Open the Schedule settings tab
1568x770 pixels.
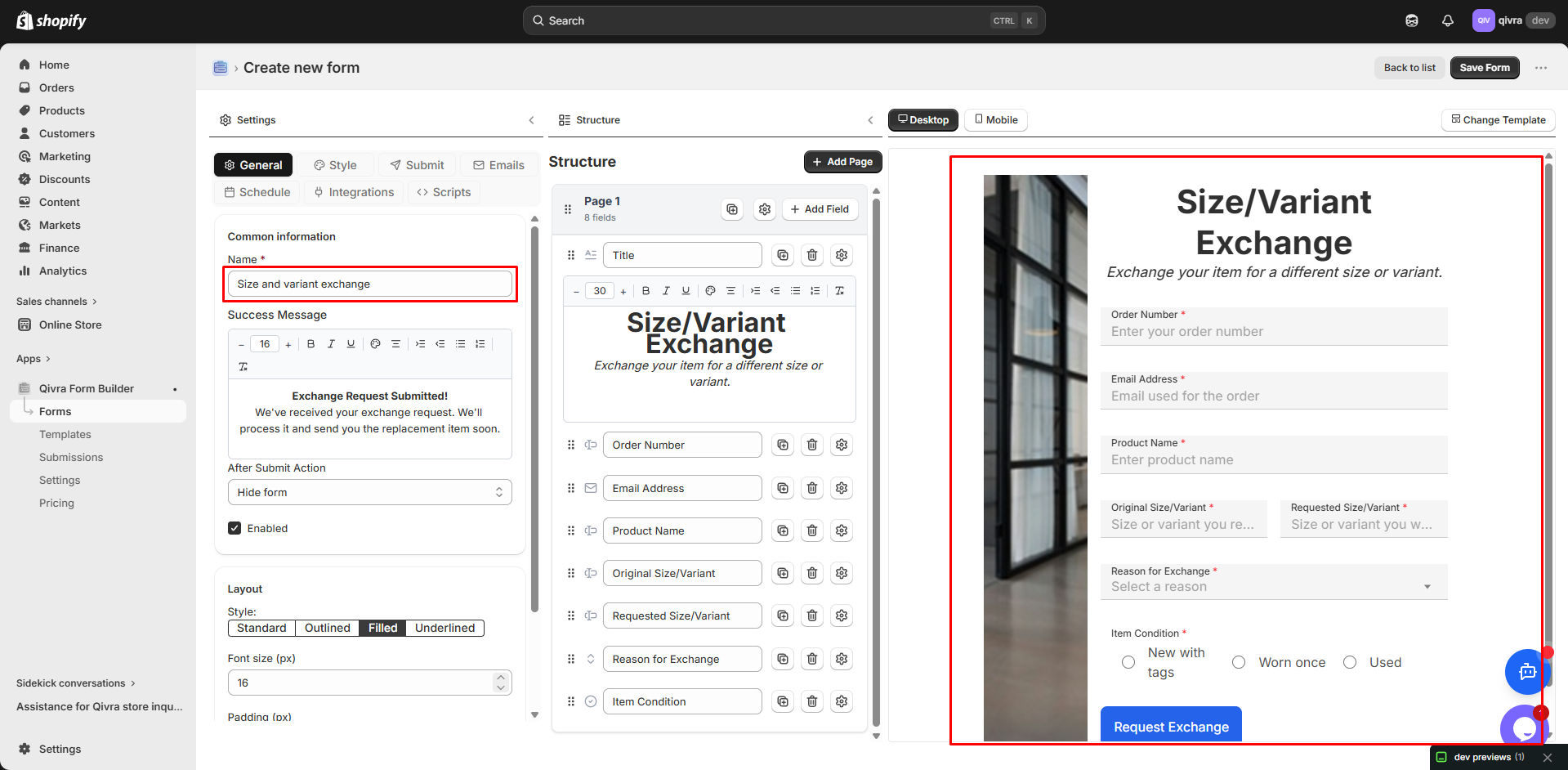[257, 192]
